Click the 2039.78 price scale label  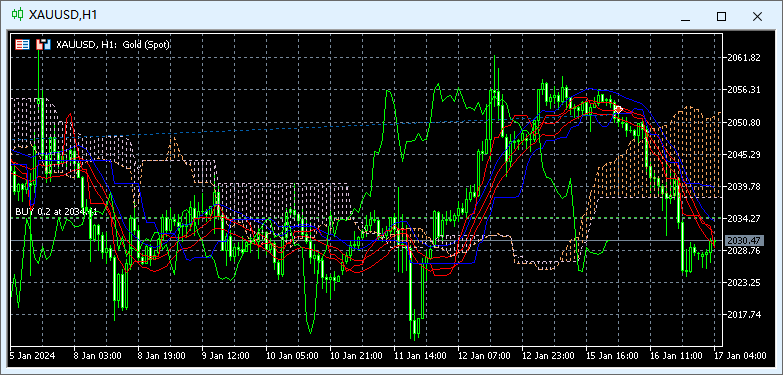tap(744, 186)
